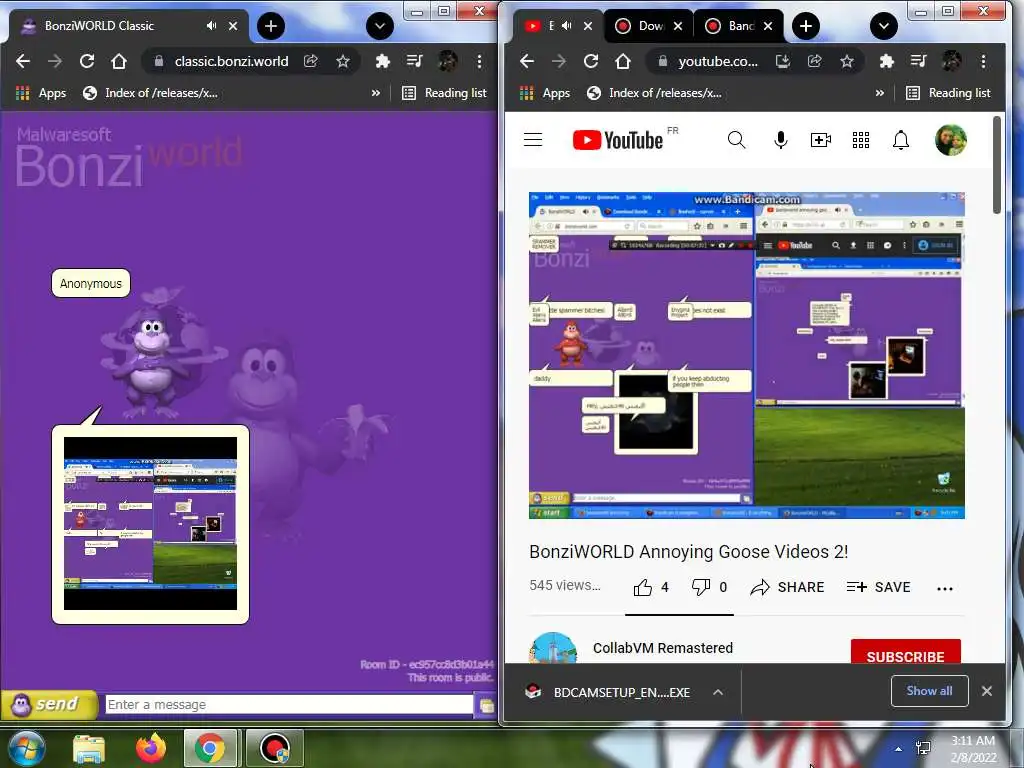Click the Bonzi send button
1024x768 pixels.
[x=48, y=704]
